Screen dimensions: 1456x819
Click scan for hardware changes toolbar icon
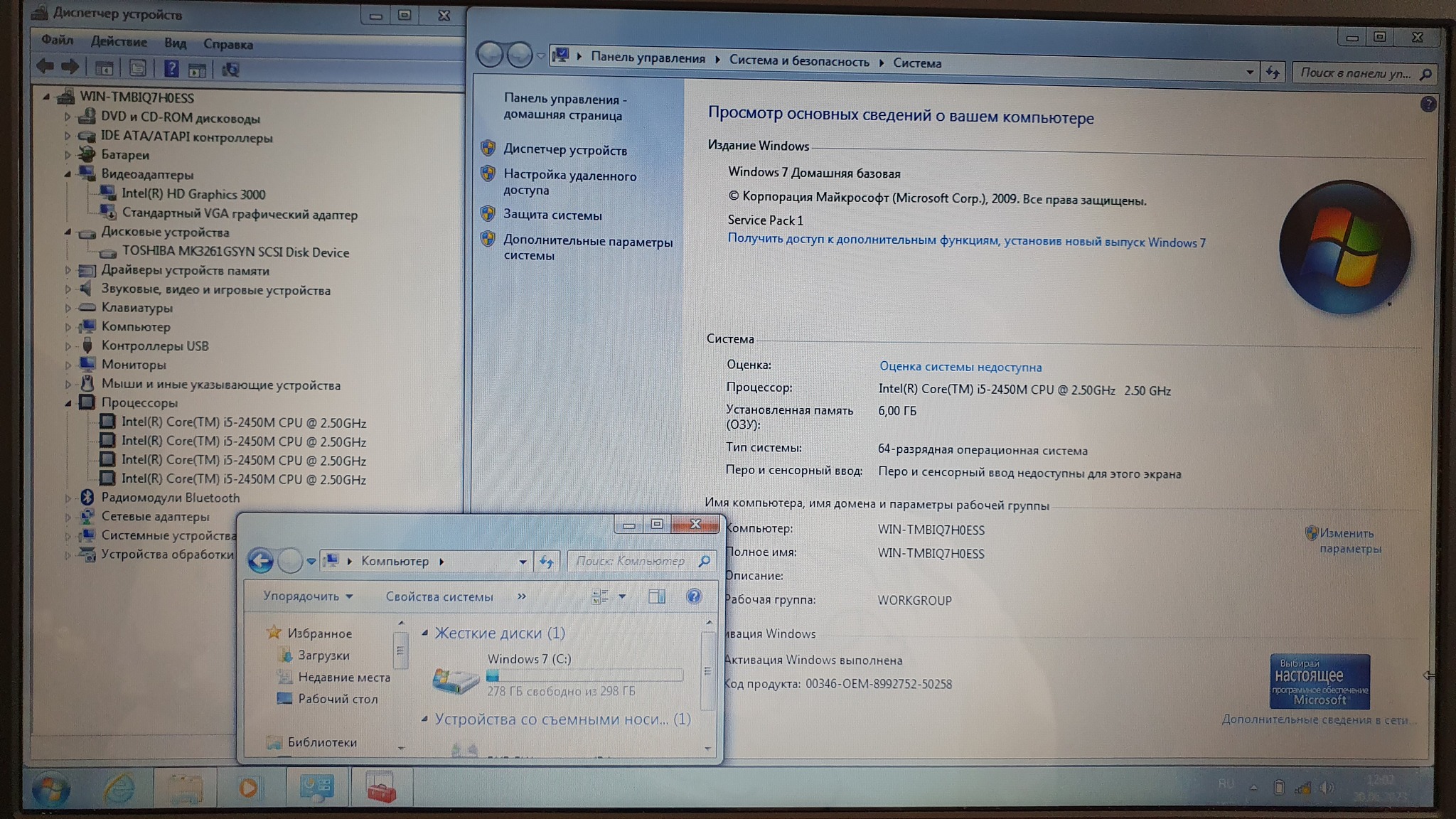(230, 70)
